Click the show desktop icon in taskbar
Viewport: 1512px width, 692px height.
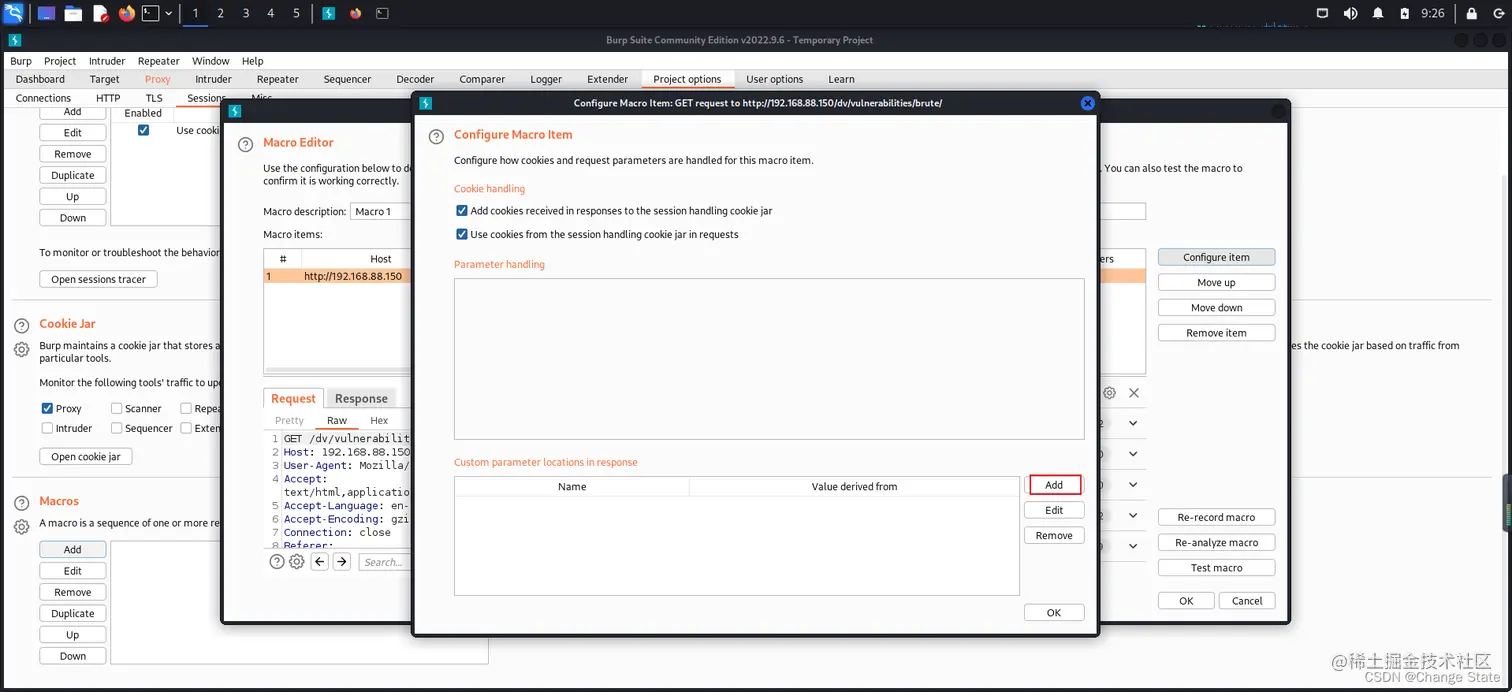pos(46,13)
